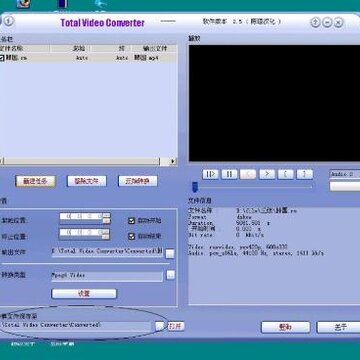Click the Duration 5081.568 s line in file info

[229, 223]
